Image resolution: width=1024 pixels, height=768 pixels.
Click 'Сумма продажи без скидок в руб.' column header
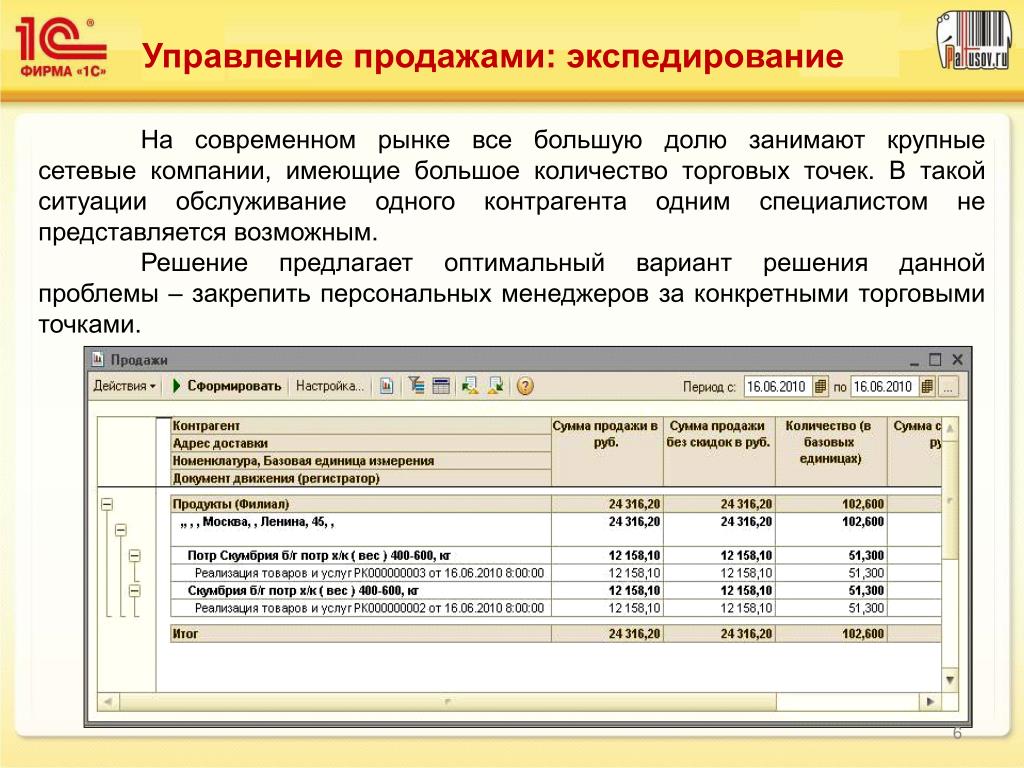(x=718, y=451)
